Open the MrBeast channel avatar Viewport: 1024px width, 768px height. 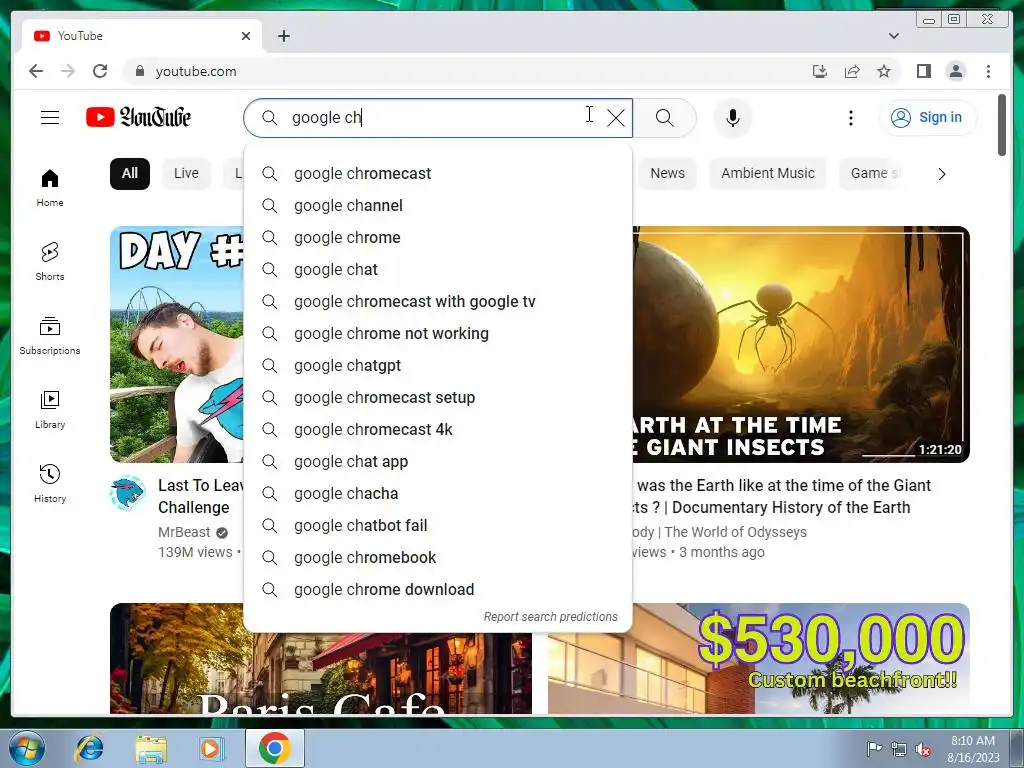click(127, 494)
